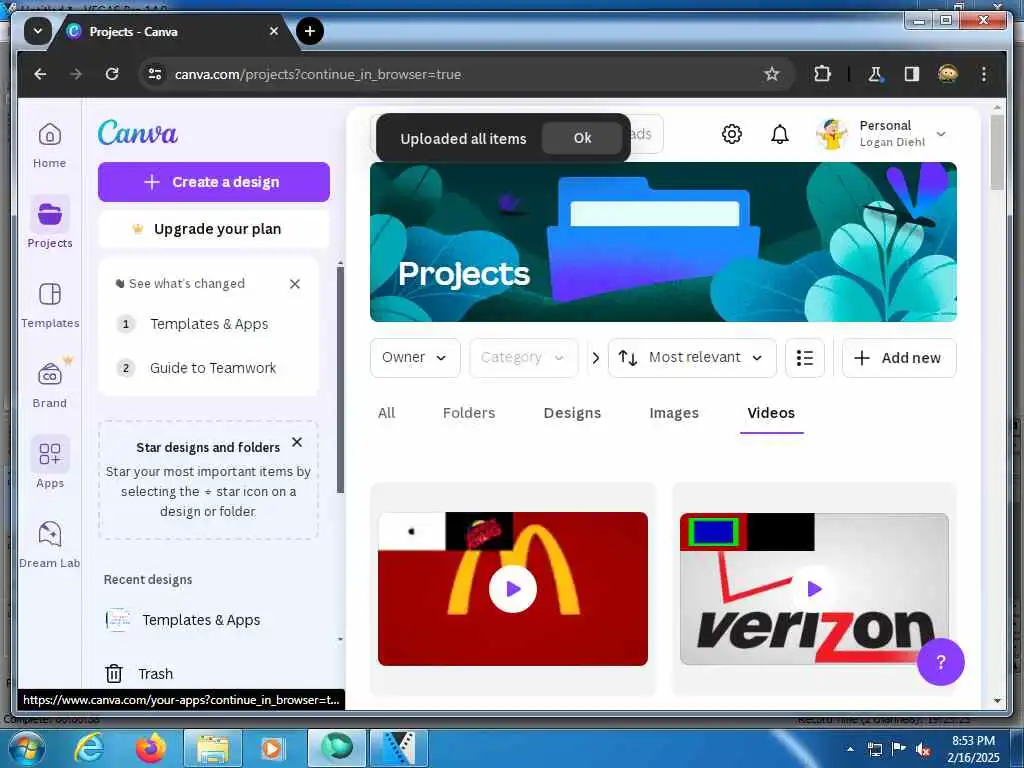Open the Projects sidebar icon
The image size is (1024, 768).
(x=50, y=223)
